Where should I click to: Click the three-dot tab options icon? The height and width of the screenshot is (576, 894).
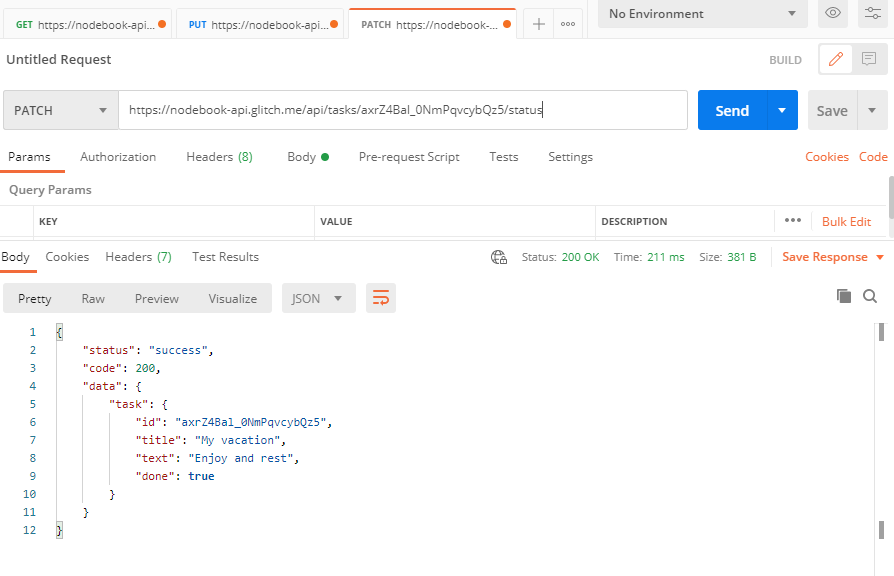click(x=568, y=24)
